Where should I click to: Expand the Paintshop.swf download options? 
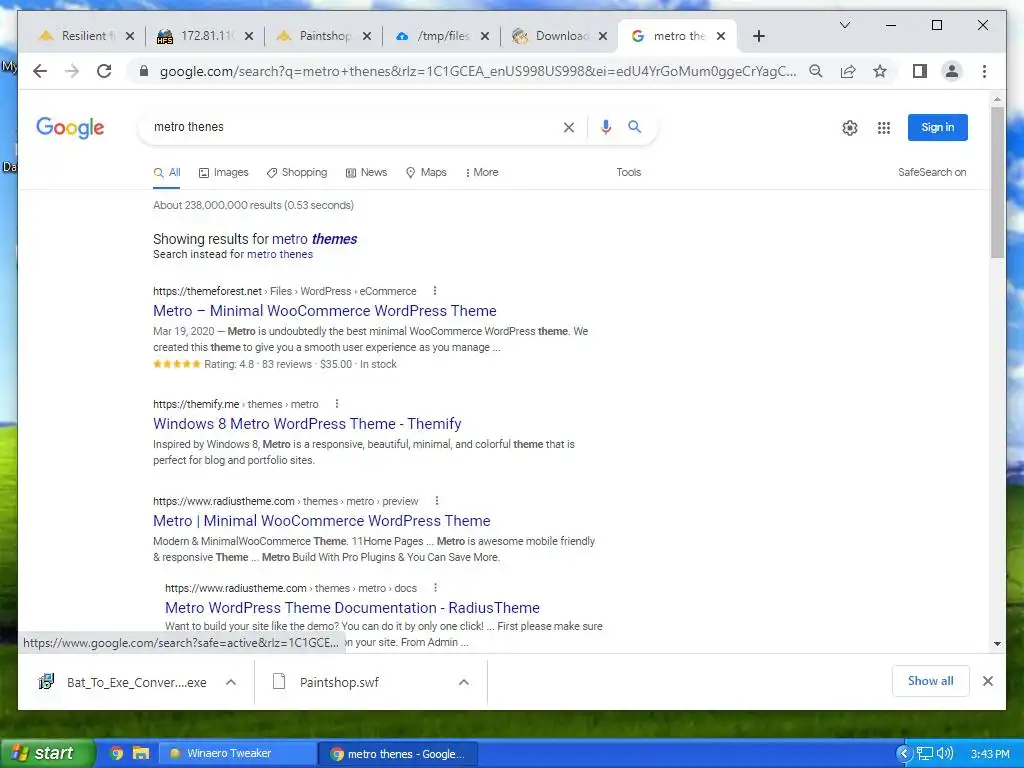tap(464, 682)
